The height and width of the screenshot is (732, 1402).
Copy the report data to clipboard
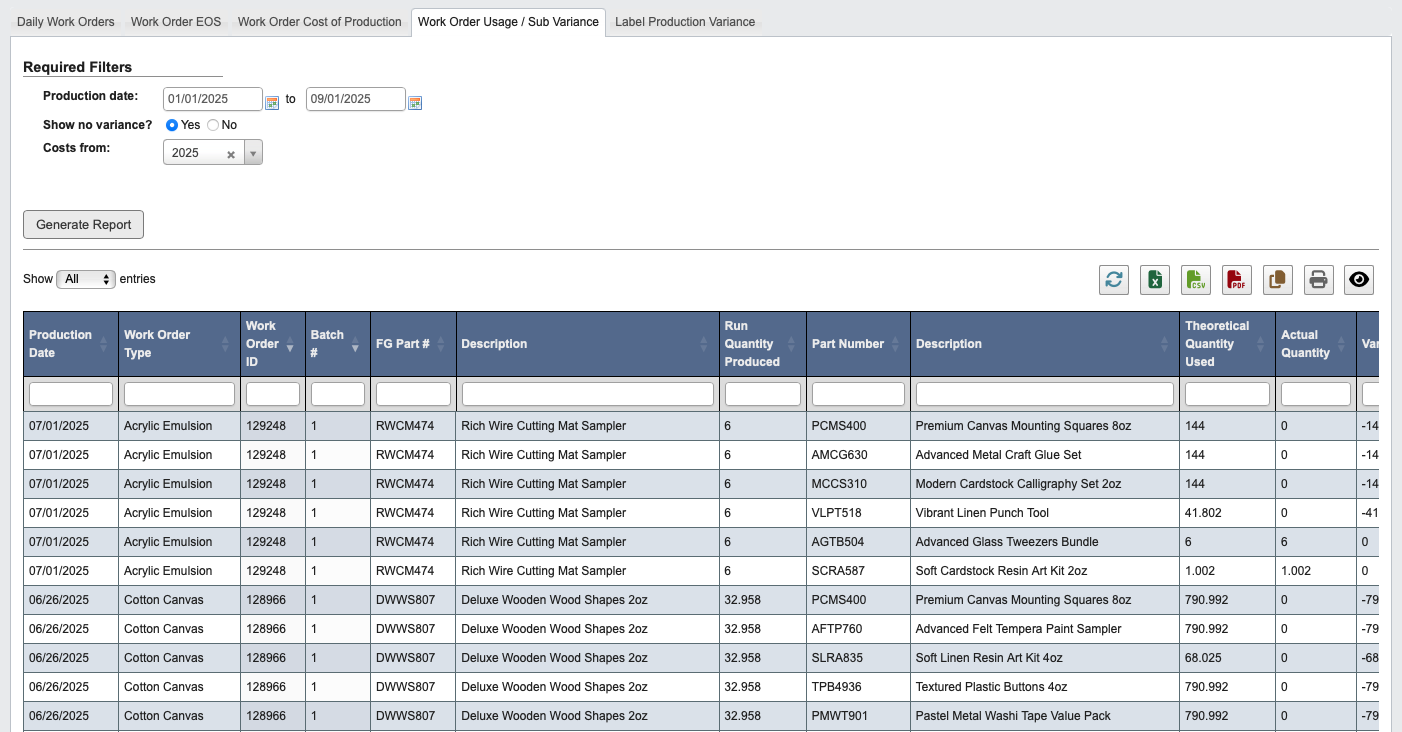tap(1277, 280)
